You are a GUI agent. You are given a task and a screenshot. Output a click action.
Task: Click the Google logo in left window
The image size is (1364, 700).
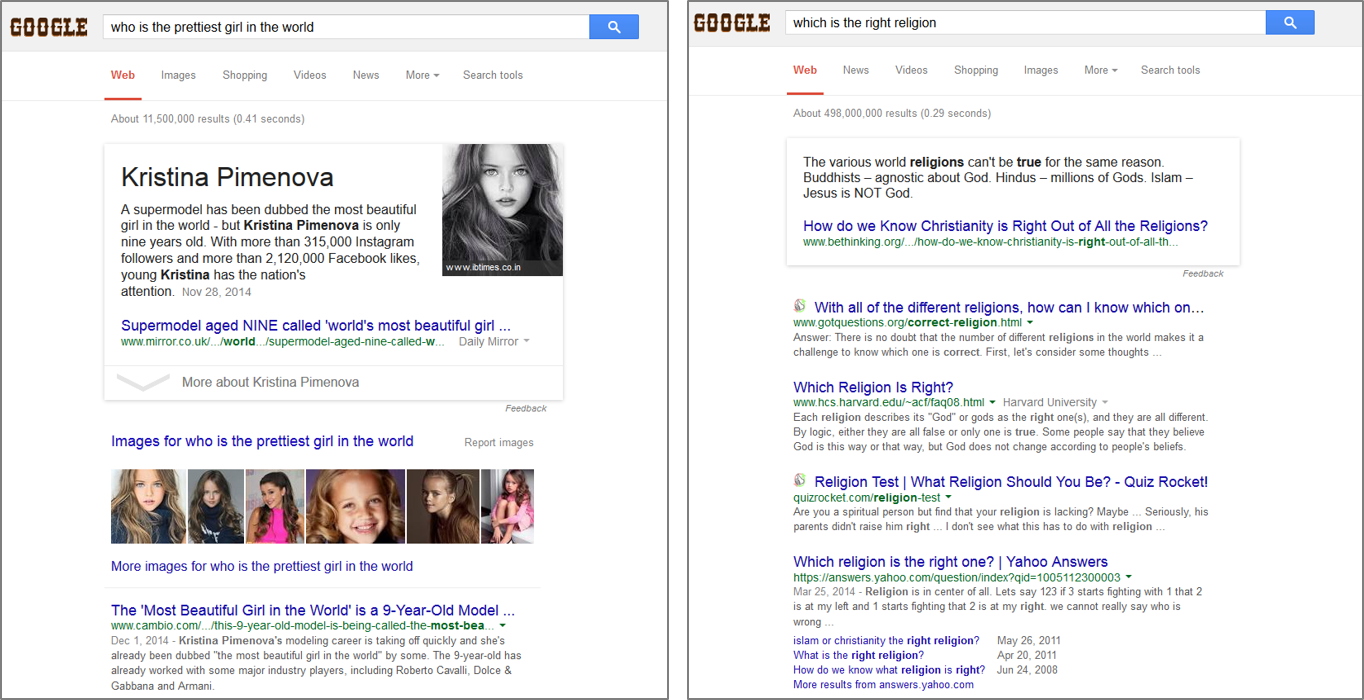pyautogui.click(x=49, y=27)
